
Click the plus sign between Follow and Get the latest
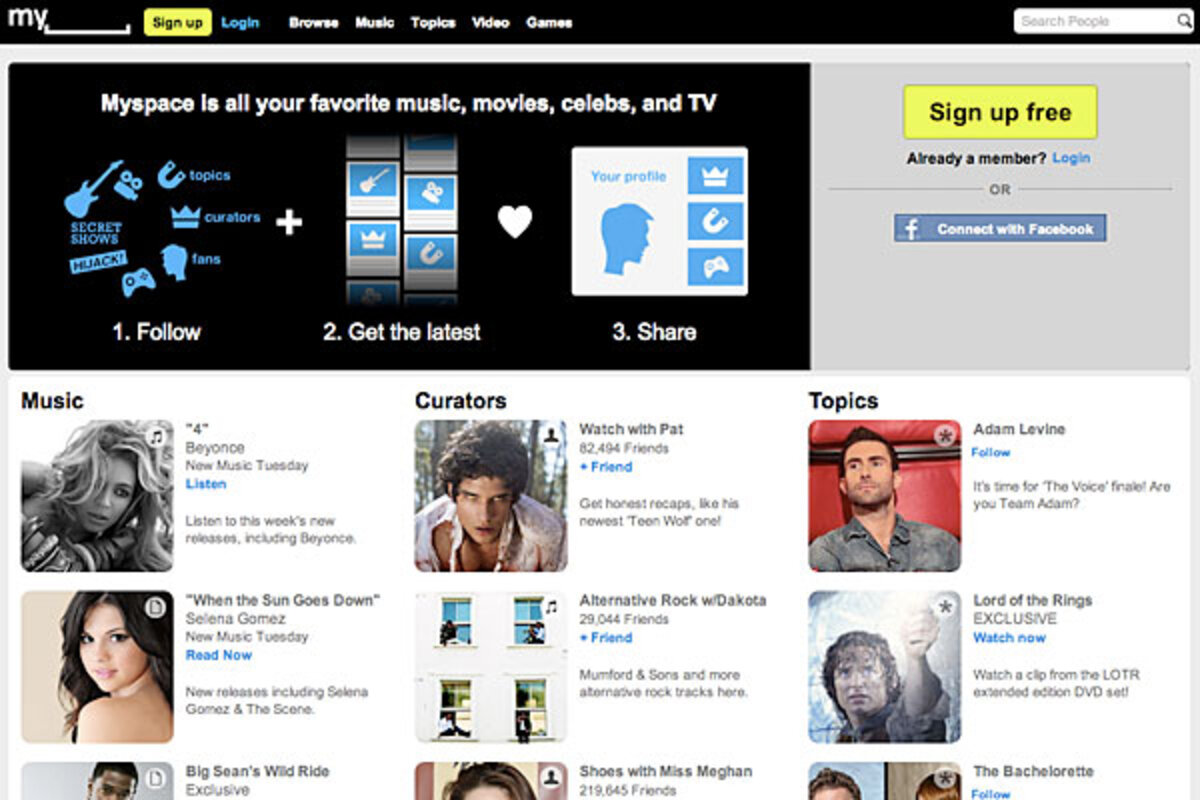pyautogui.click(x=289, y=222)
